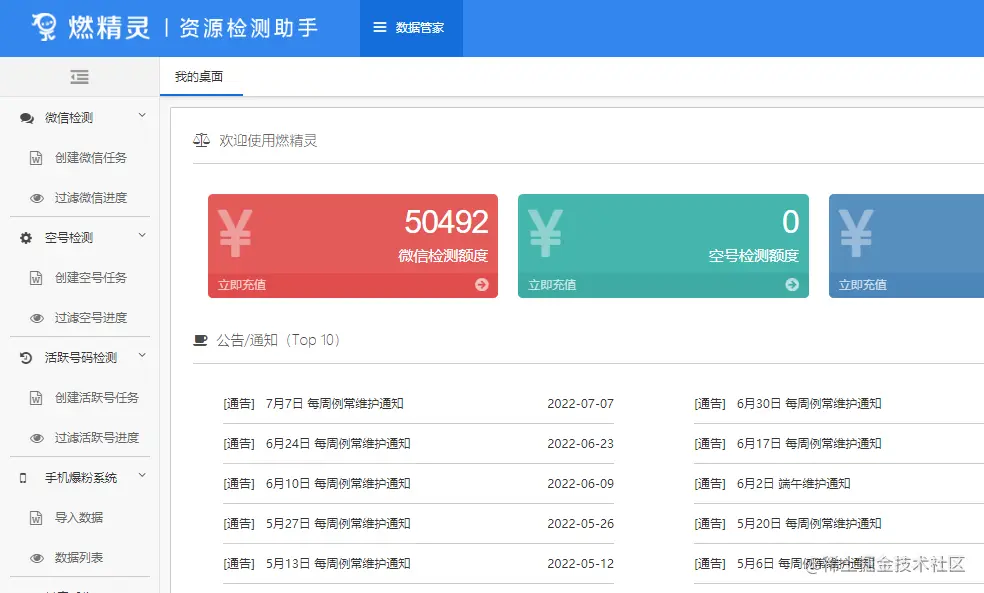Click the 燃精灵 logo mascot icon
Screen dimensions: 984x593
44,27
